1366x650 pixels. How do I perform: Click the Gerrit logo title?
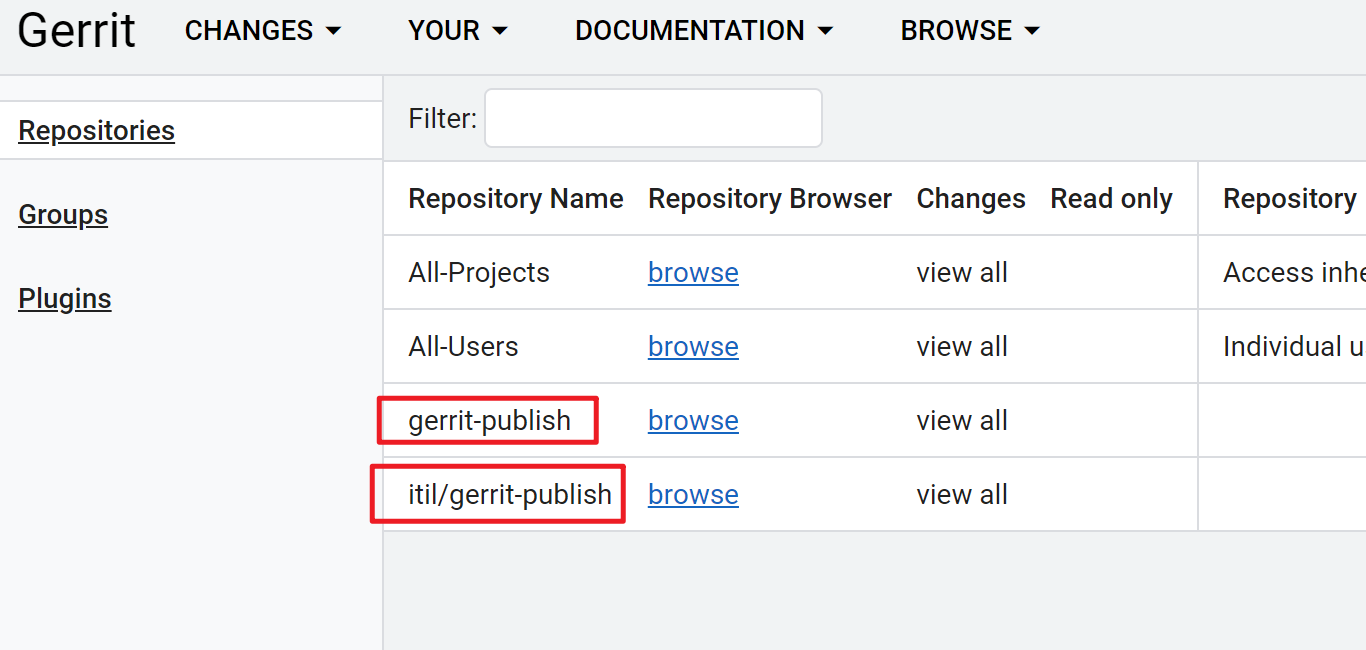click(76, 31)
